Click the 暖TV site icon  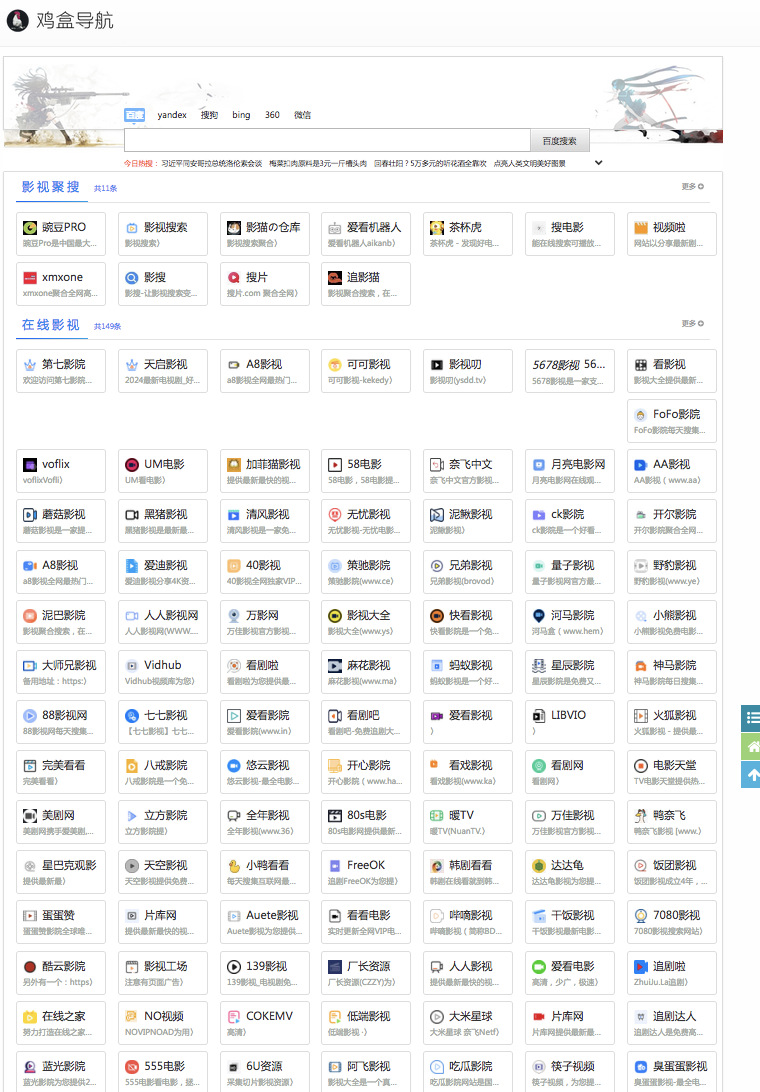click(x=437, y=816)
